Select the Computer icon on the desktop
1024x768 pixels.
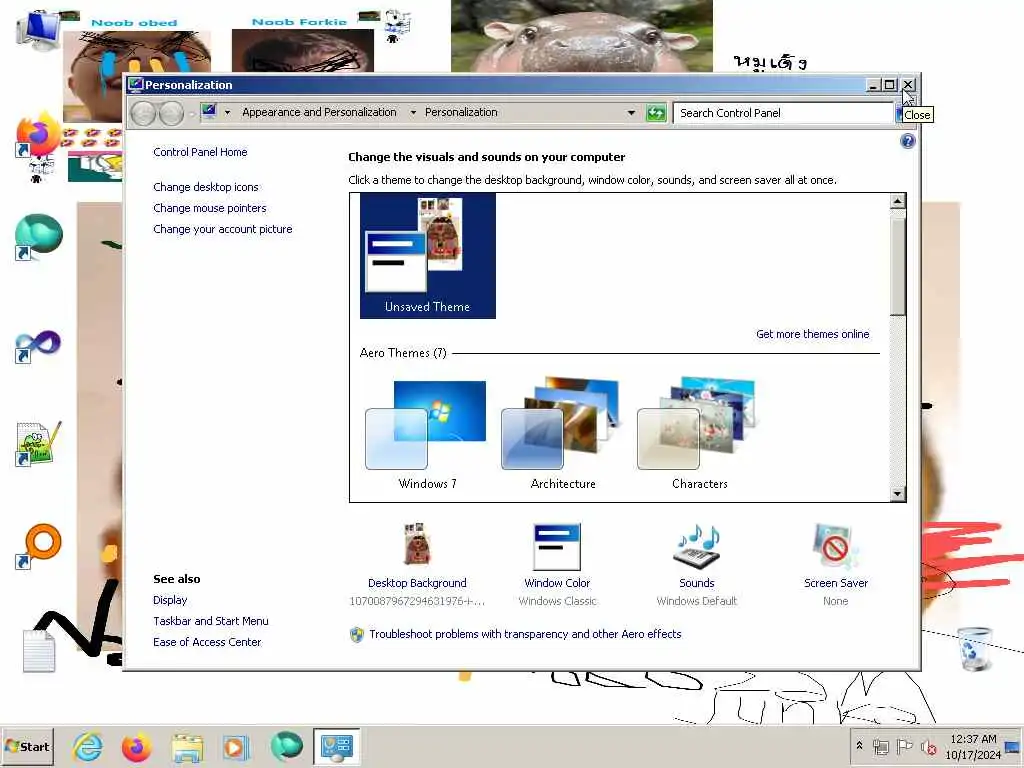pyautogui.click(x=38, y=31)
